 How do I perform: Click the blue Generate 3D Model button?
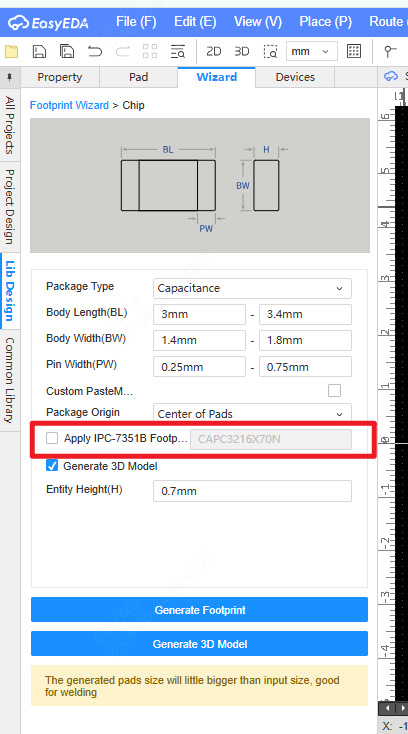point(199,644)
